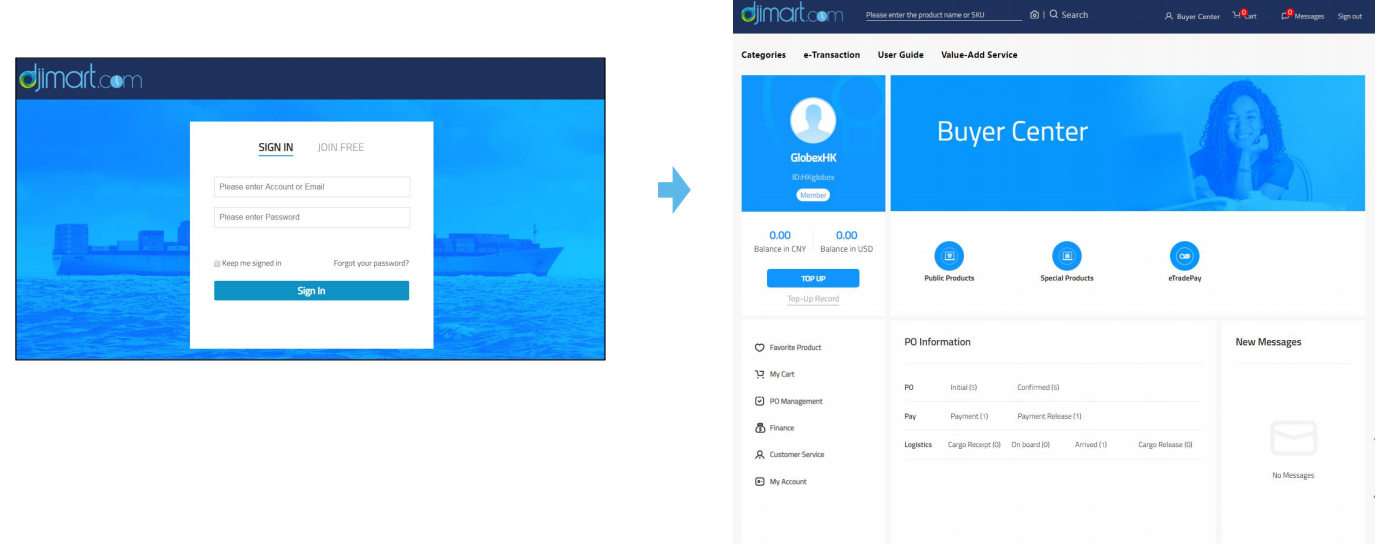
Task: Click the blue Sign In button
Action: [311, 291]
